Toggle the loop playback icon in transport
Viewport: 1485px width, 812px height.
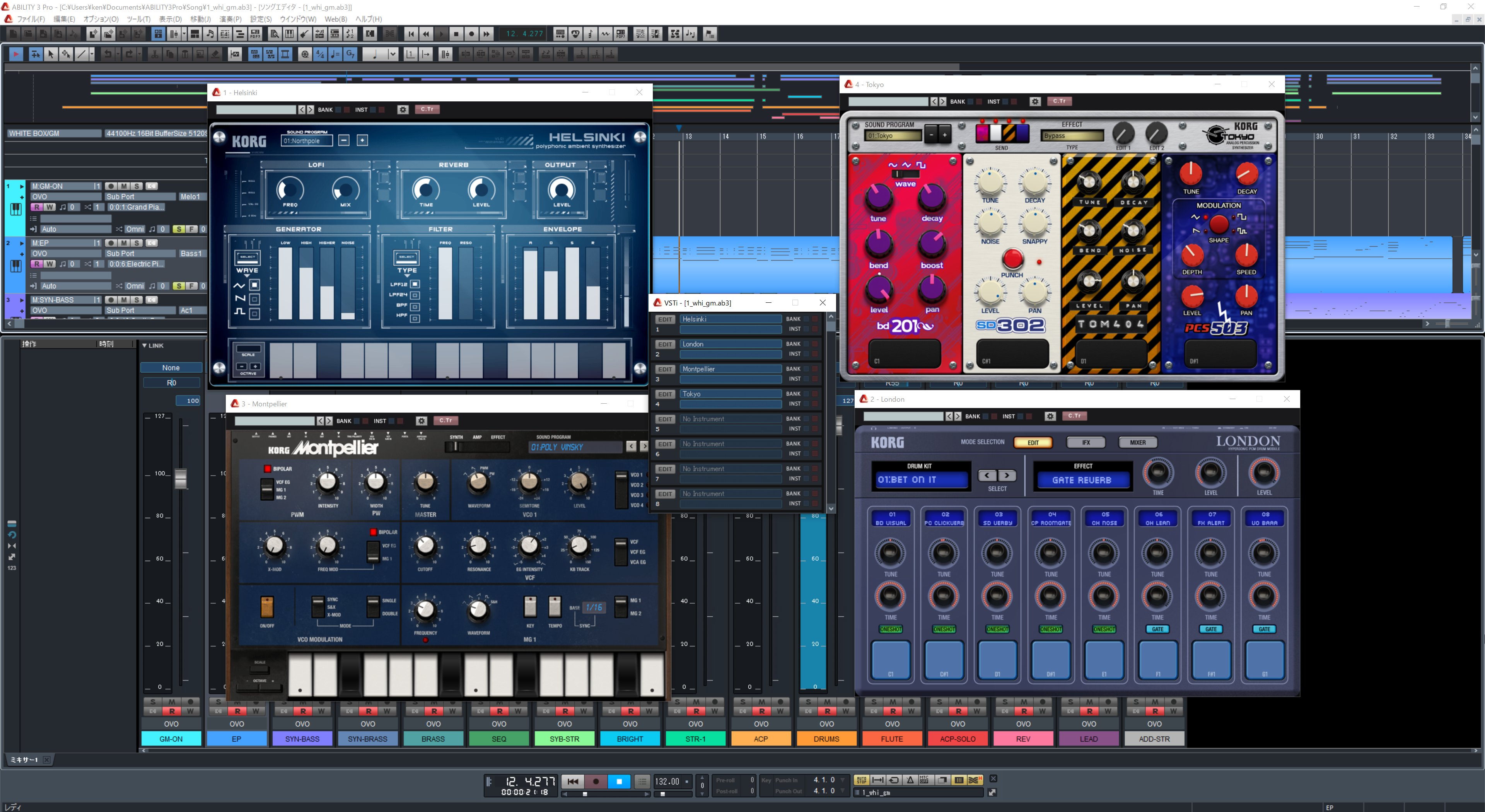click(x=894, y=780)
